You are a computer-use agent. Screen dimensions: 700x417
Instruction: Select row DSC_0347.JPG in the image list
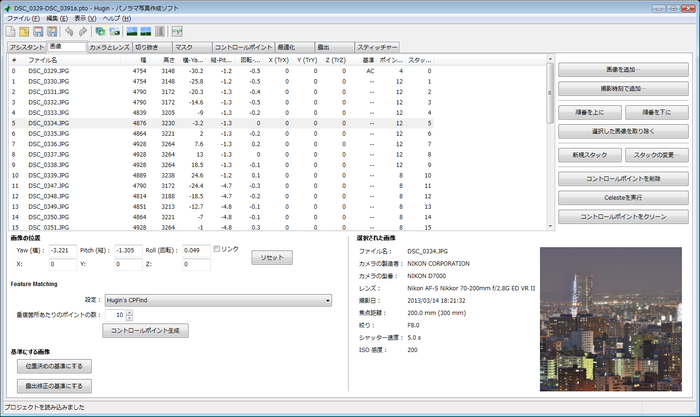[221, 186]
